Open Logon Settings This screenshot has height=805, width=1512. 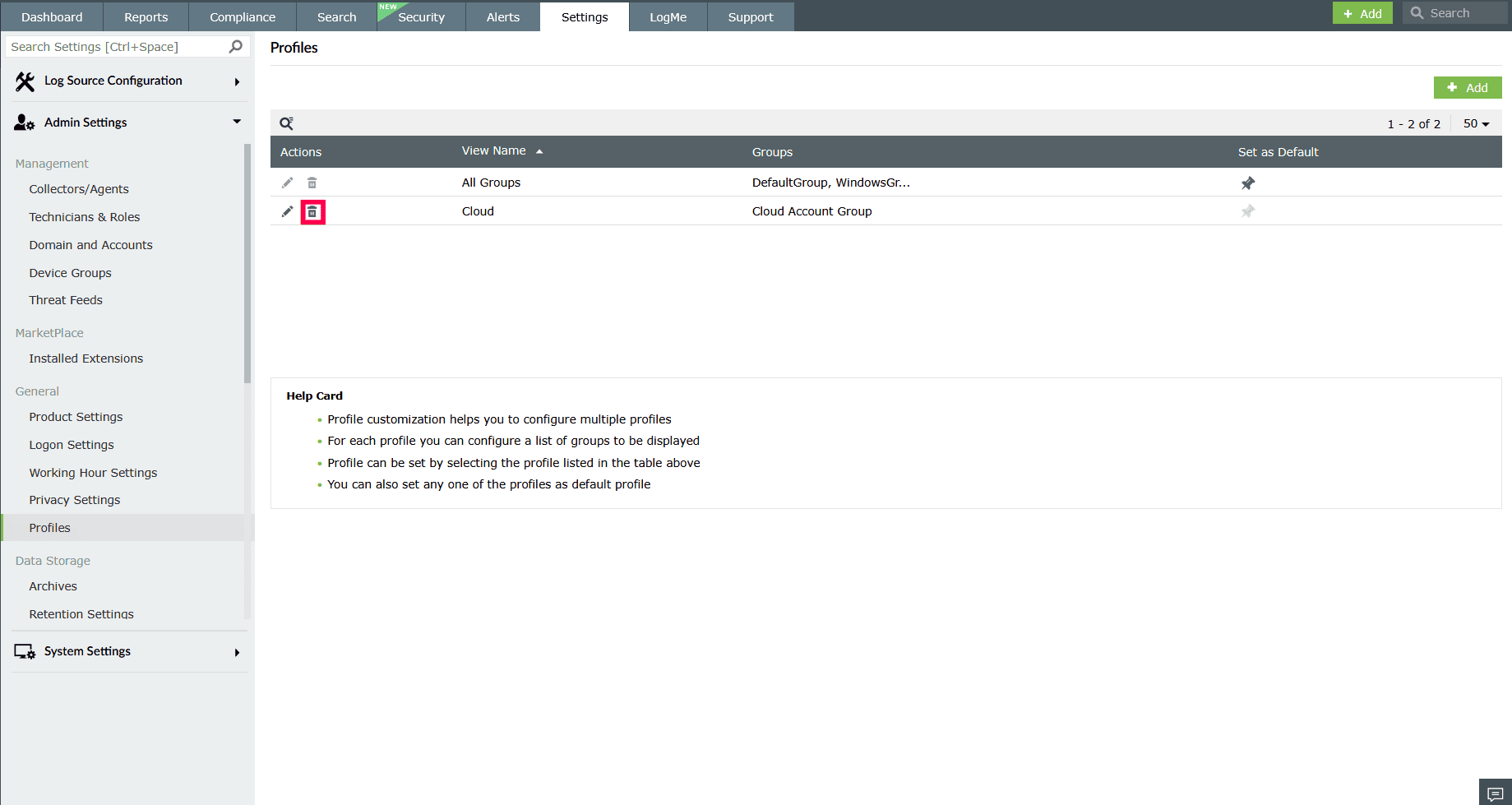click(x=72, y=445)
